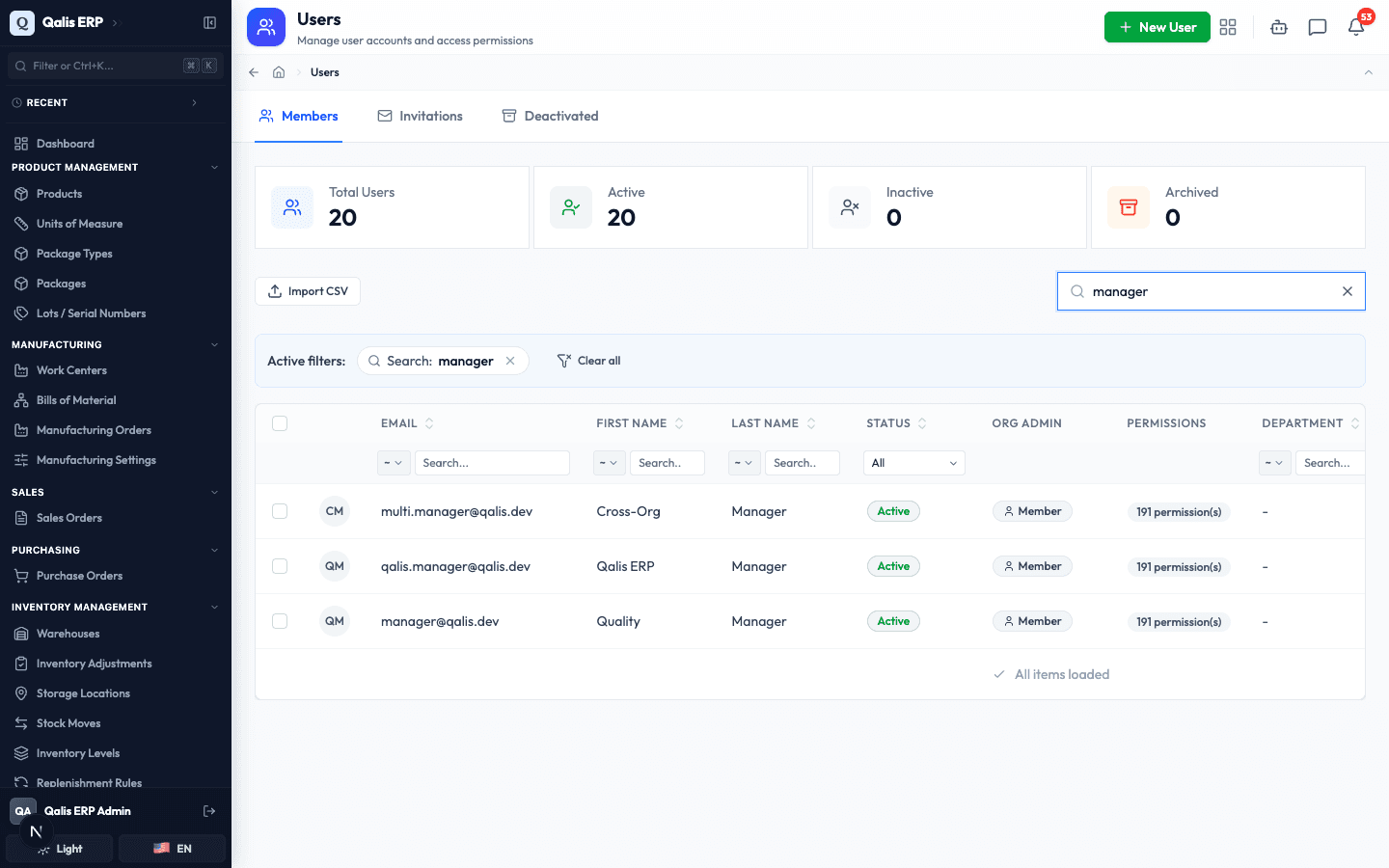The width and height of the screenshot is (1389, 868).
Task: Click the Email column search field
Action: (x=492, y=463)
